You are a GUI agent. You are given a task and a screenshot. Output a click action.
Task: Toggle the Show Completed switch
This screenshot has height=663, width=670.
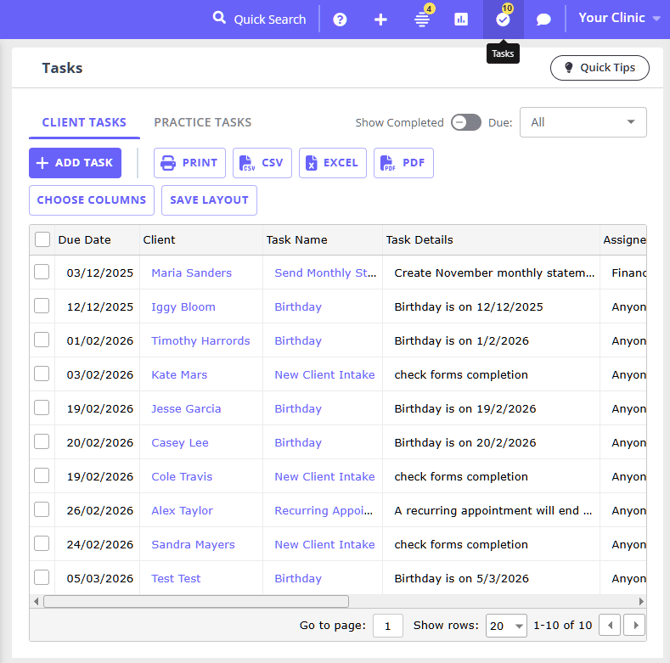click(x=465, y=122)
